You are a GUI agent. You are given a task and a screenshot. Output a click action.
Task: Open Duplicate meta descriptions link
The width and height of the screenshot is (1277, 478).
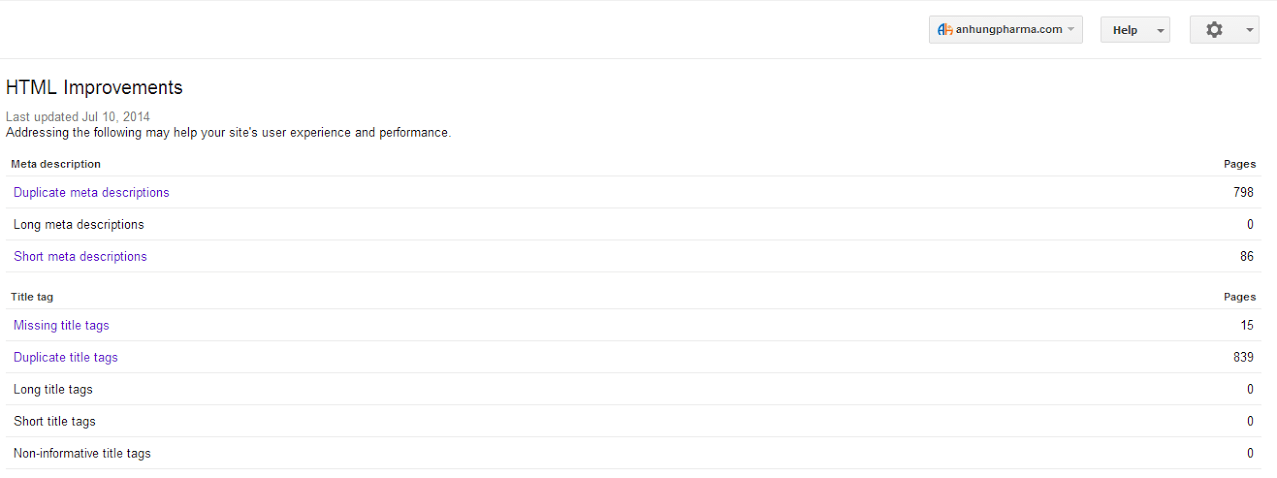(x=91, y=193)
